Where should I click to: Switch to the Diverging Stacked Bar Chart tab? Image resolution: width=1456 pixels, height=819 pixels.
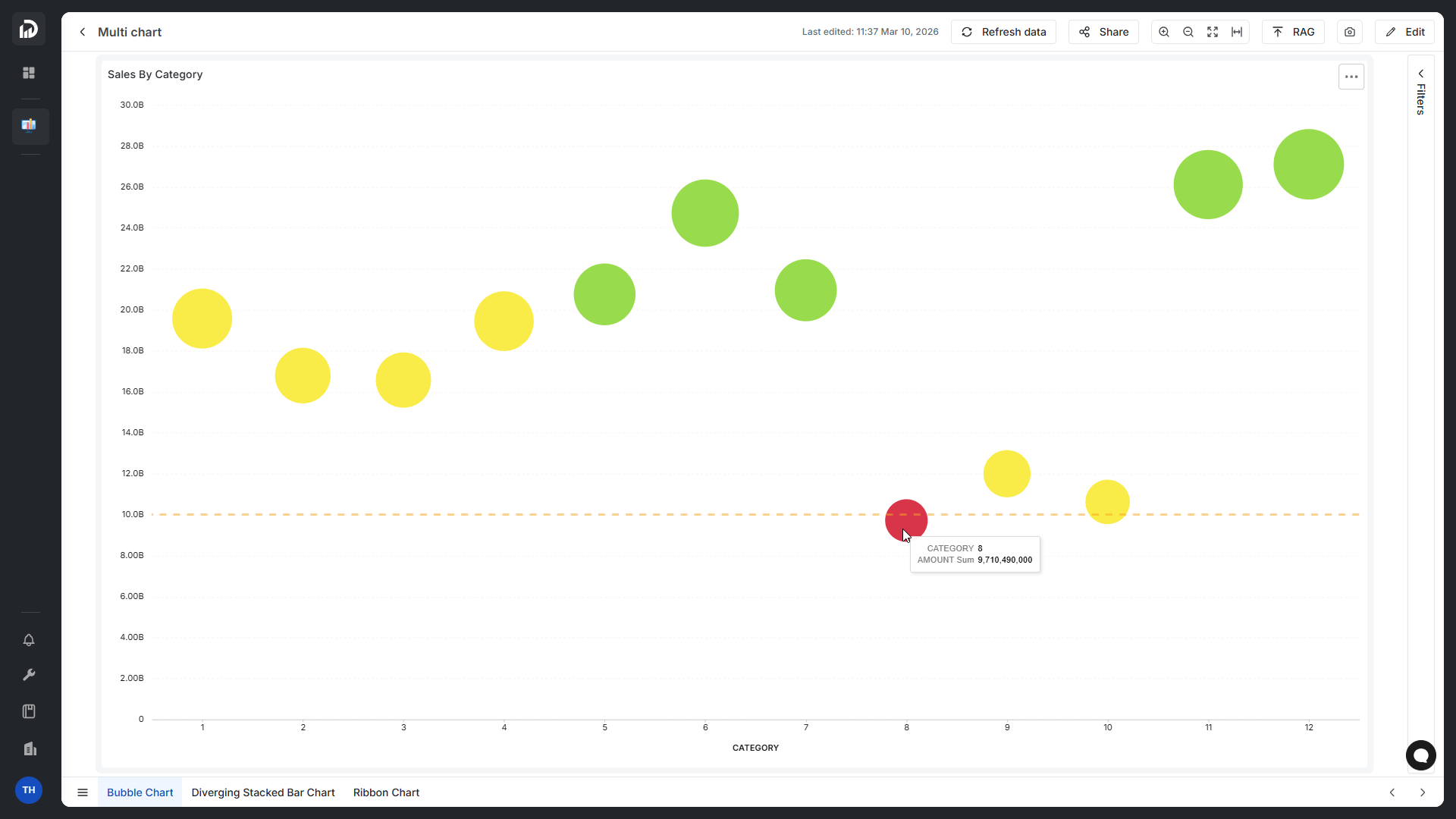262,792
